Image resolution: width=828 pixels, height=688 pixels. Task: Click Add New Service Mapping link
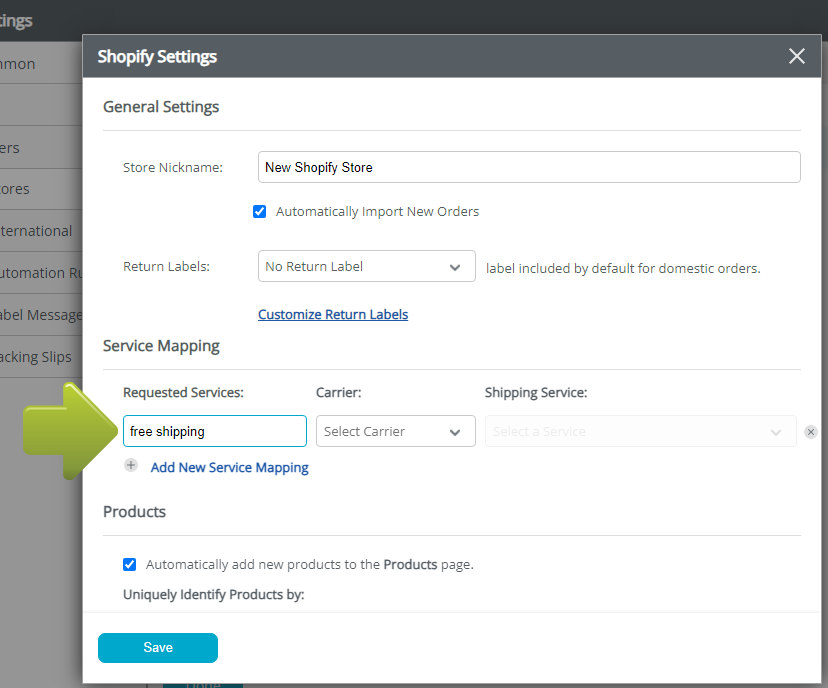(x=229, y=467)
